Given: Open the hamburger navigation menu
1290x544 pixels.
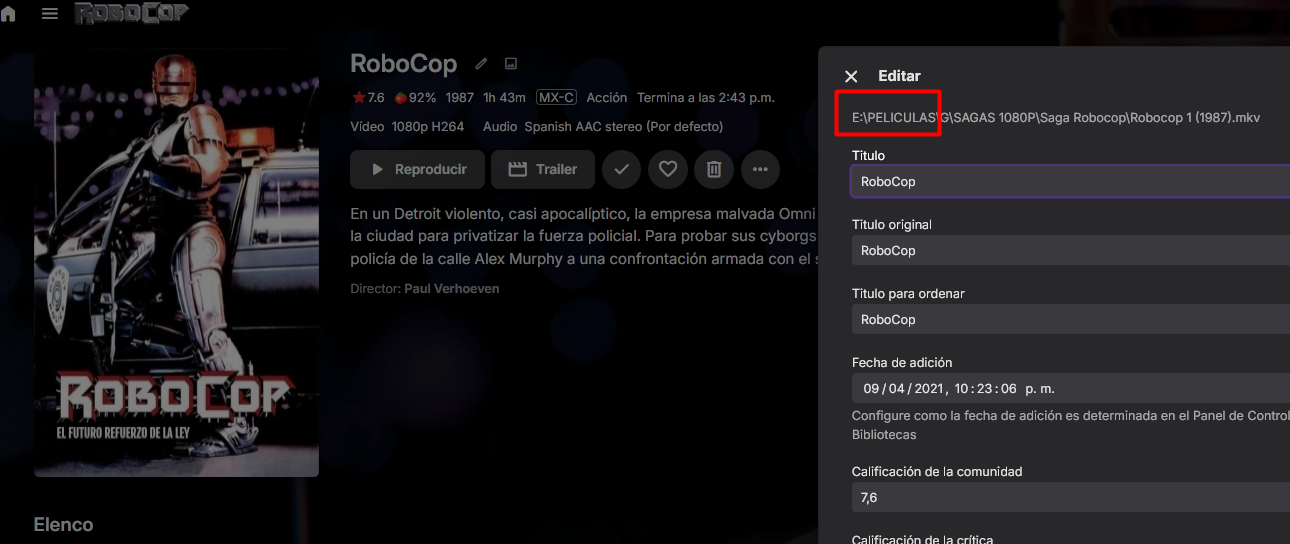Looking at the screenshot, I should 49,14.
